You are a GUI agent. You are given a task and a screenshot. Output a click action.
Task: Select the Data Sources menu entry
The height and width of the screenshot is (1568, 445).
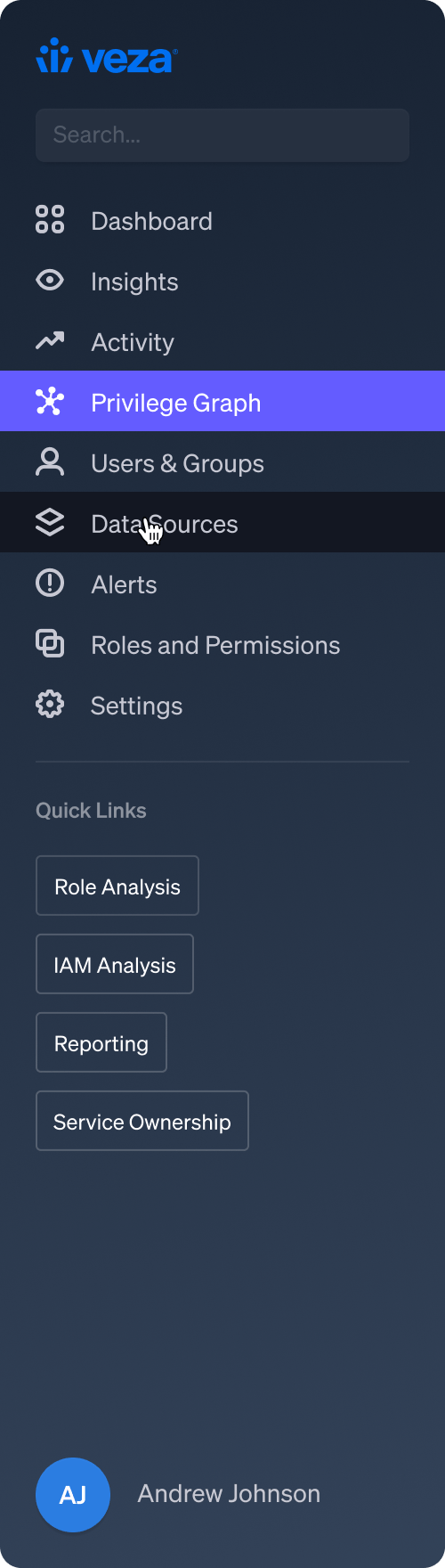(x=222, y=522)
